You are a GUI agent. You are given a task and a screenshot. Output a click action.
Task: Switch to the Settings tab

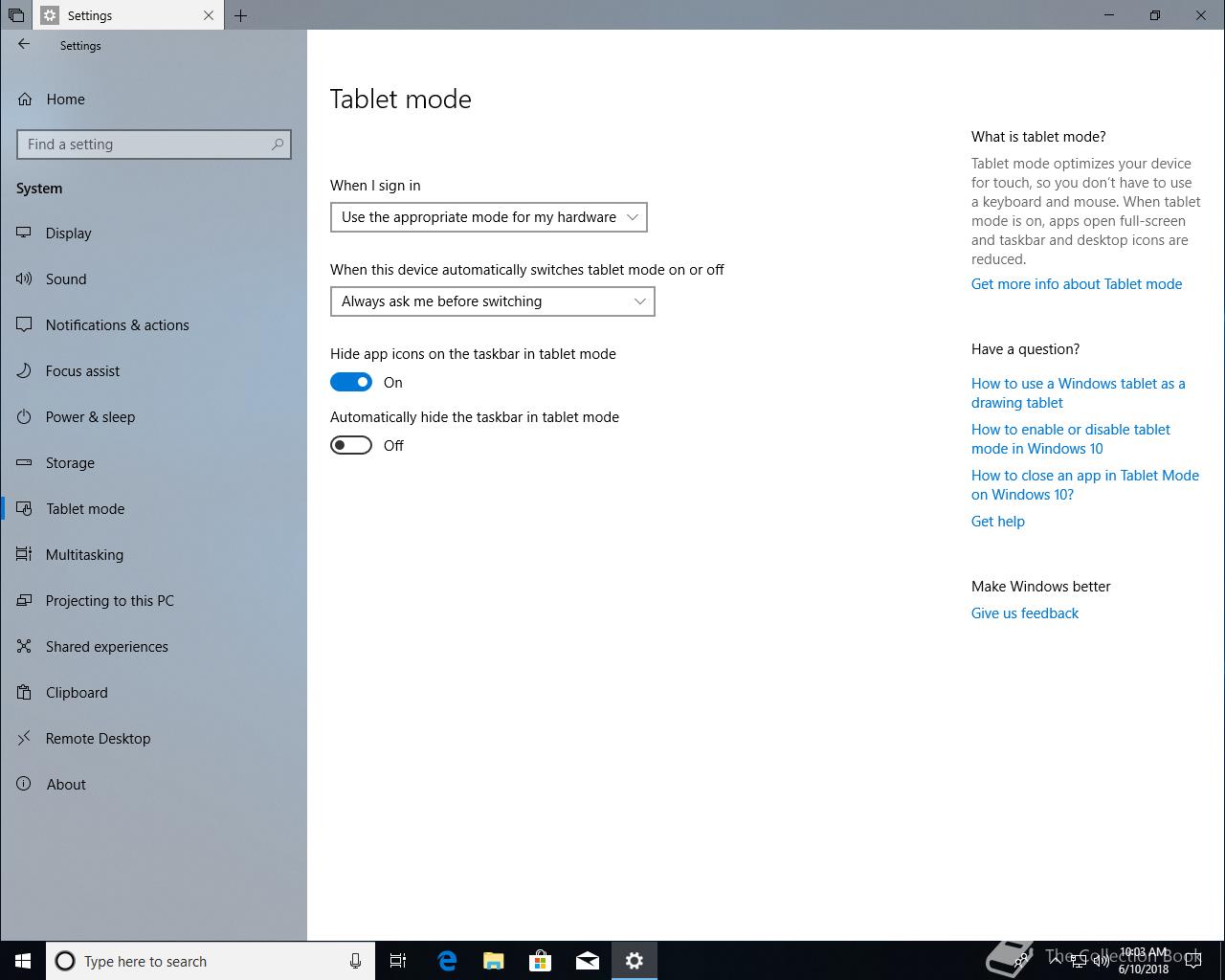128,15
